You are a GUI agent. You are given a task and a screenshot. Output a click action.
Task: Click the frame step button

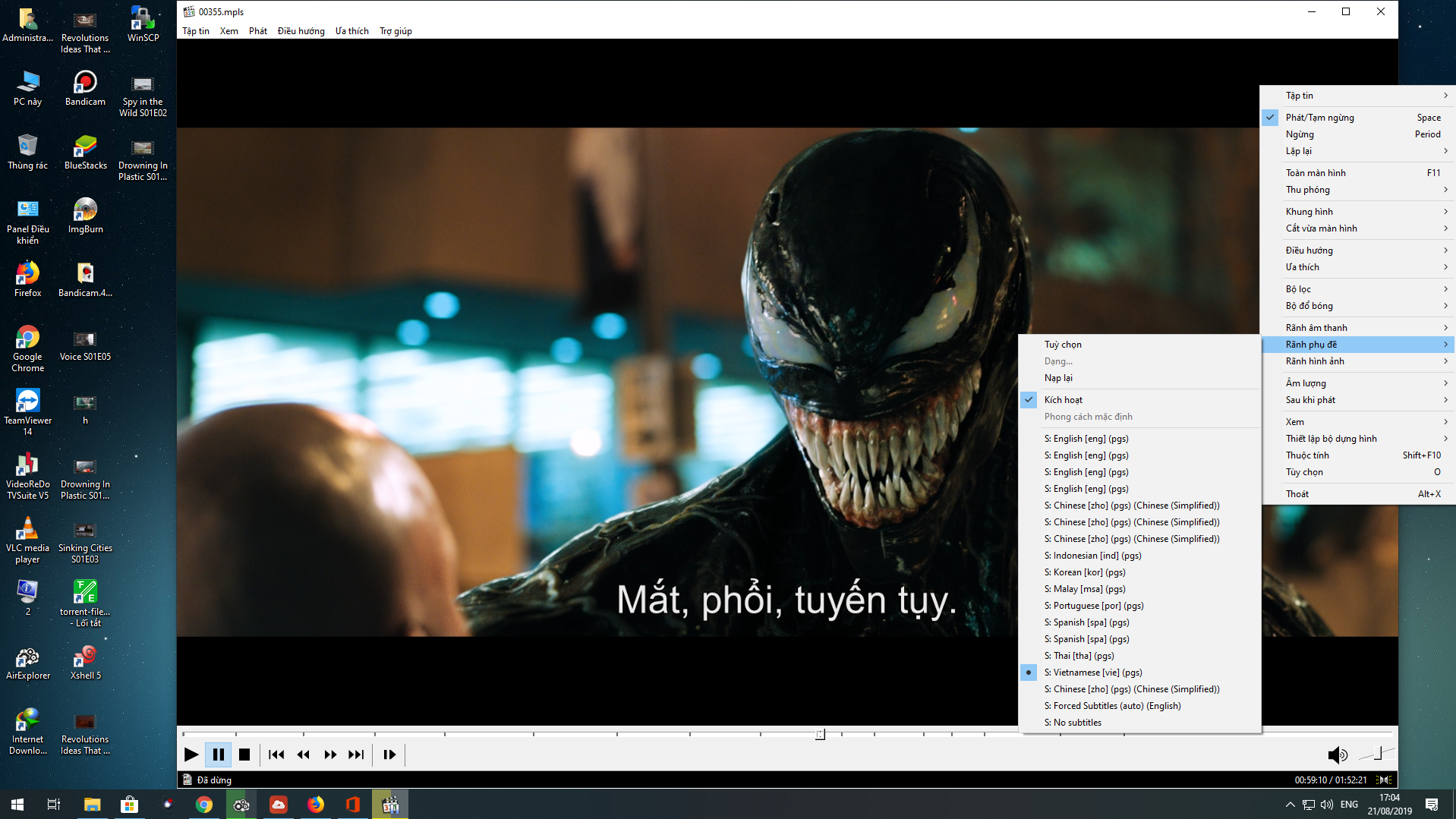[389, 754]
